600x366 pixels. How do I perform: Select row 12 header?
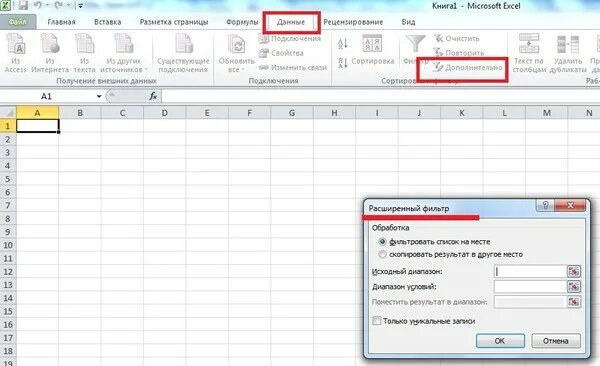(8, 271)
